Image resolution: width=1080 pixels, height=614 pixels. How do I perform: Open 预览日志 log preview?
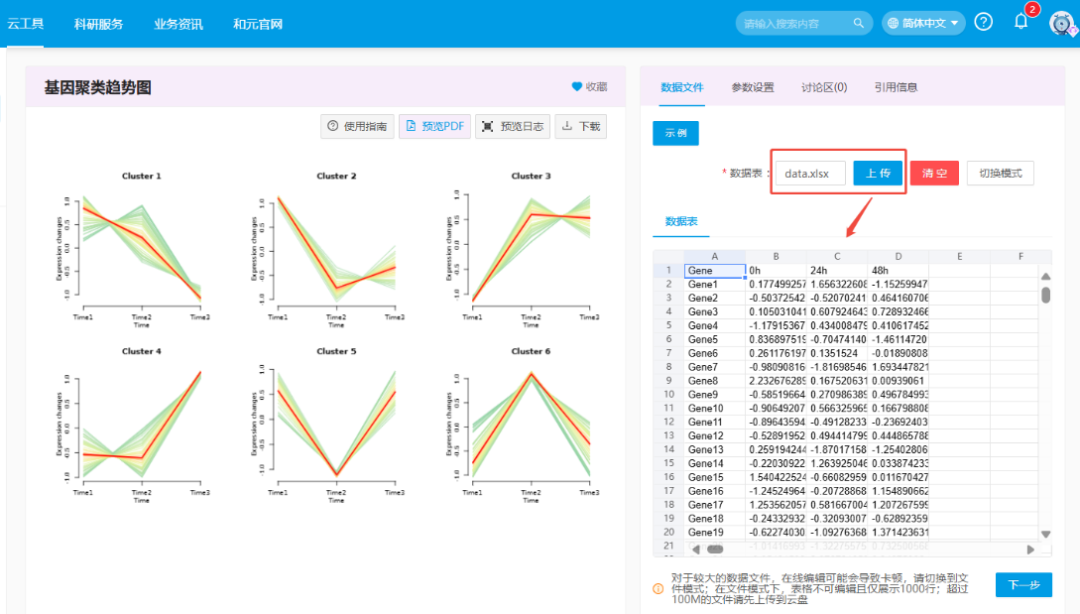[x=513, y=126]
